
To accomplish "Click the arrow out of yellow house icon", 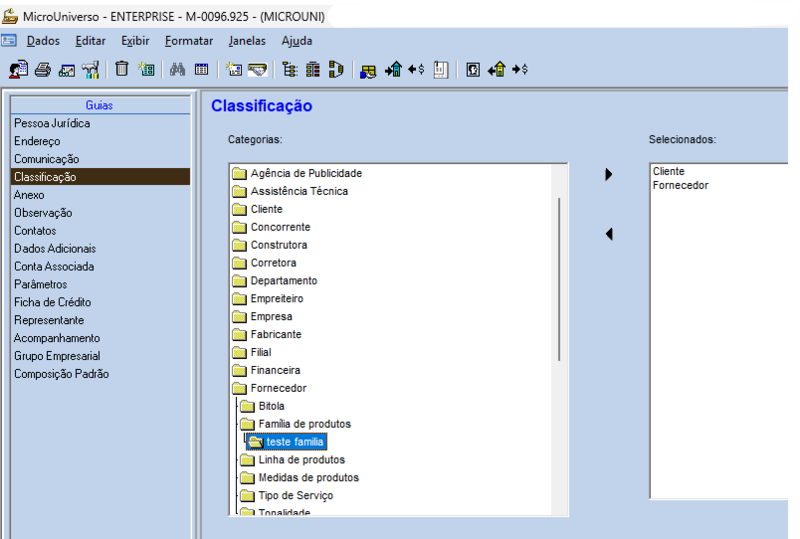I will point(497,69).
